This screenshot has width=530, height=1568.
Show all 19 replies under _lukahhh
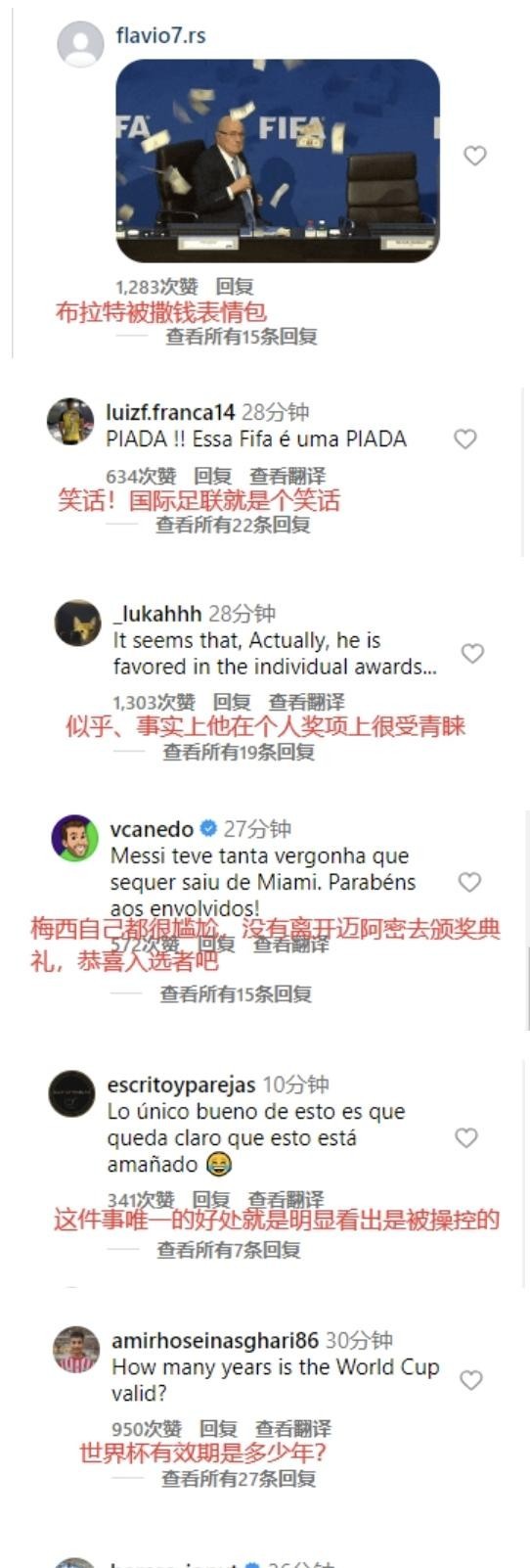pyautogui.click(x=239, y=752)
